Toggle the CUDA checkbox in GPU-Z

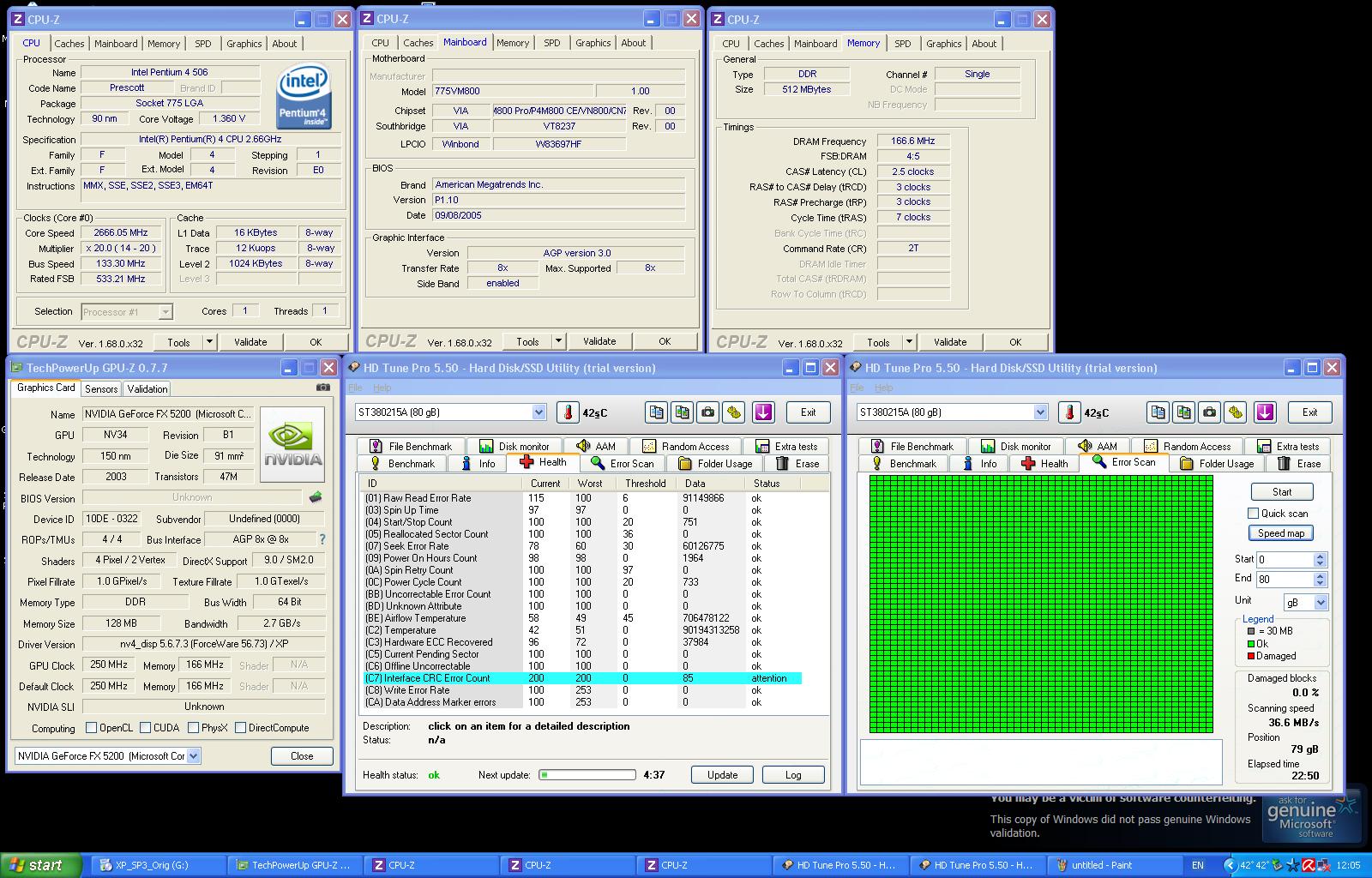tap(145, 728)
